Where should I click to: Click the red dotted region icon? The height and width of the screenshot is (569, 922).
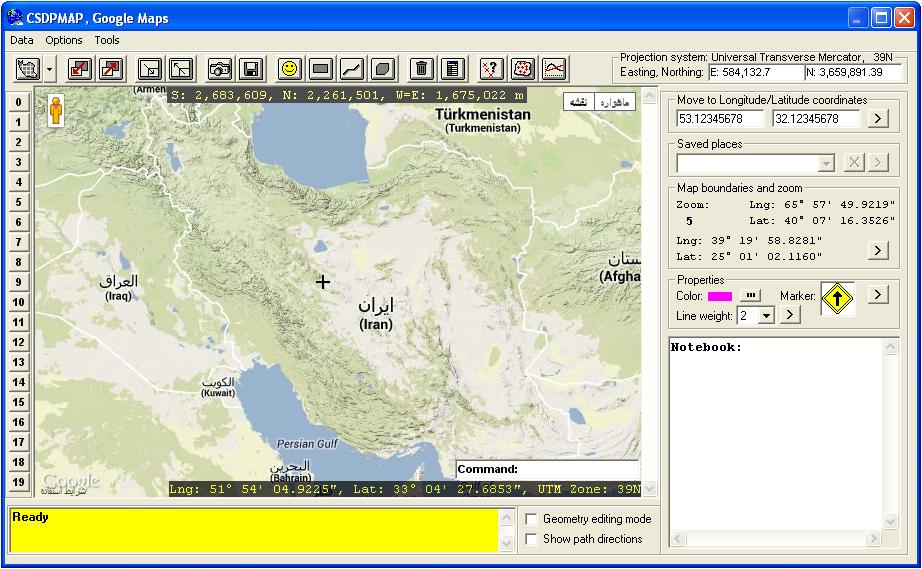coord(523,69)
